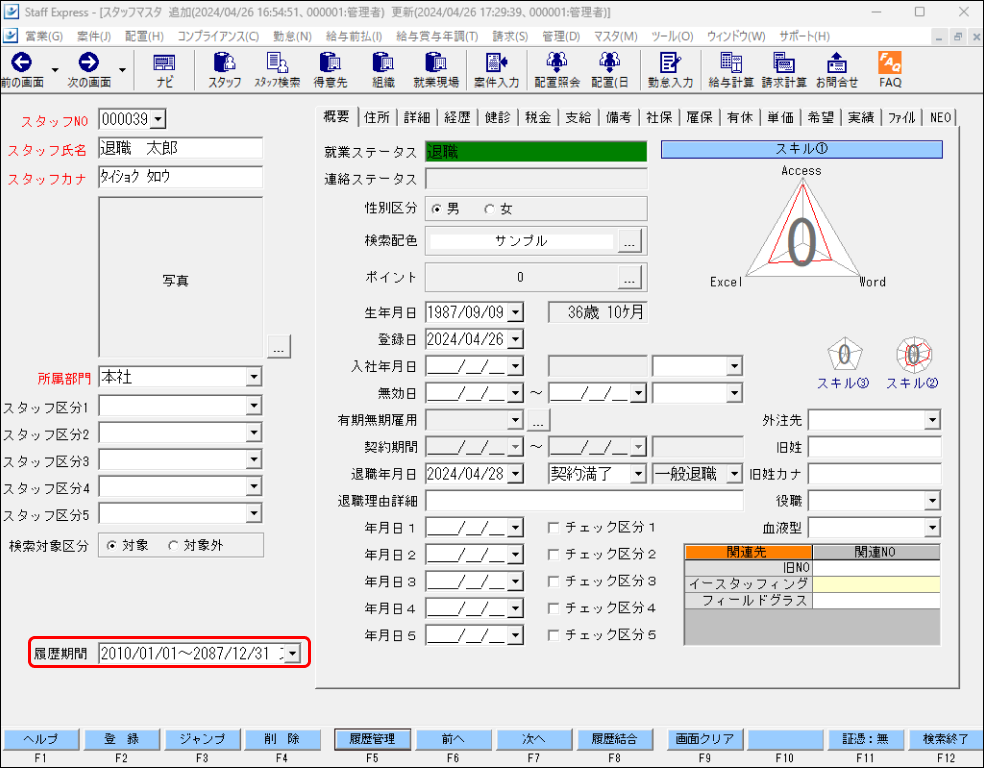Open the 契約満了 retirement reason dropdown
The height and width of the screenshot is (768, 984).
coord(638,474)
